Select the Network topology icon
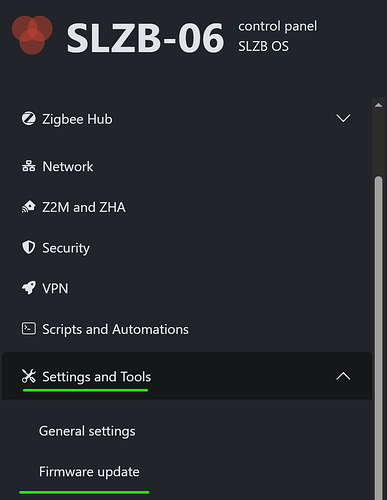This screenshot has height=500, width=387. (x=29, y=166)
